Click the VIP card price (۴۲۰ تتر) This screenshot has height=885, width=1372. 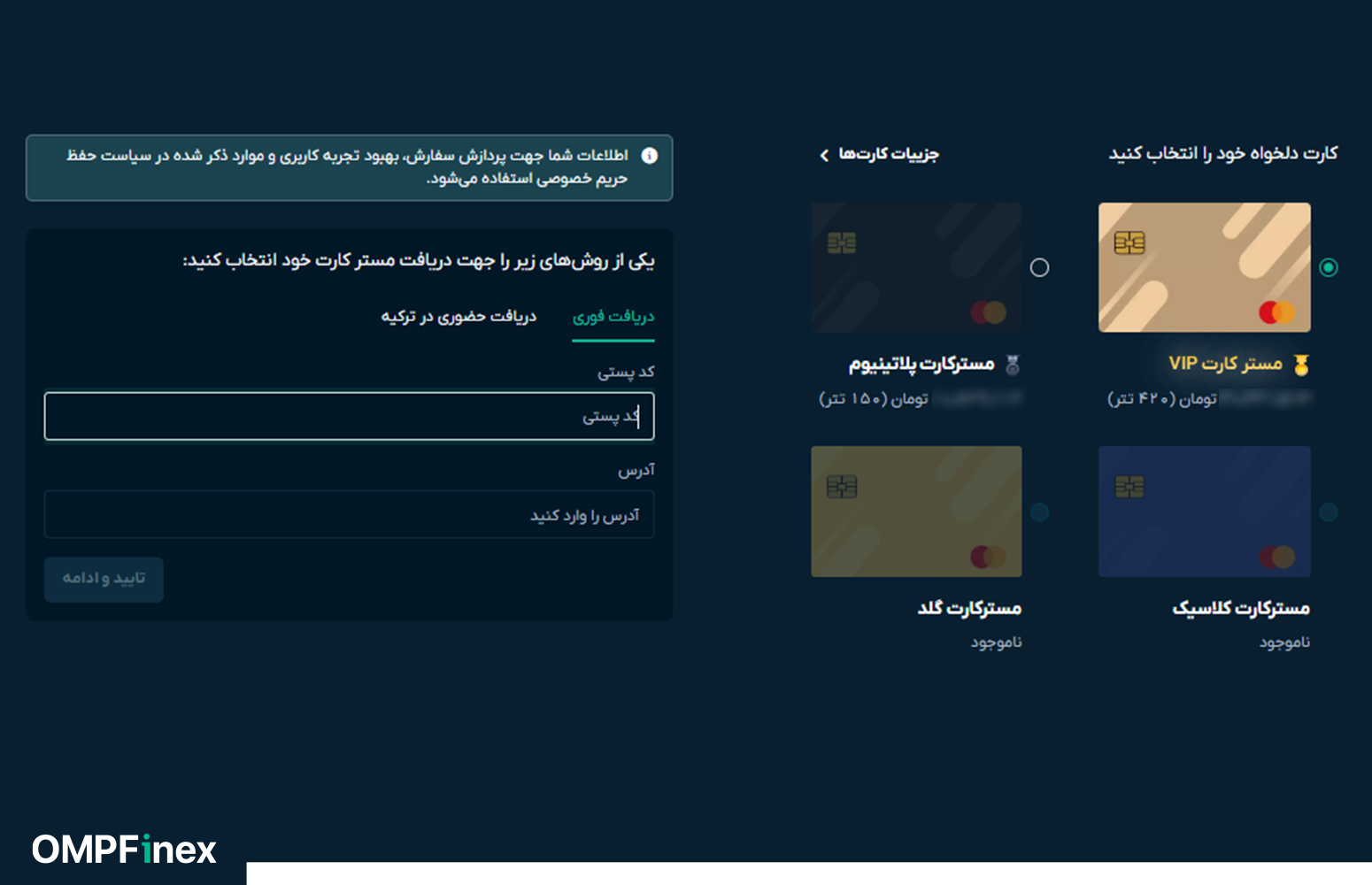coord(1162,399)
